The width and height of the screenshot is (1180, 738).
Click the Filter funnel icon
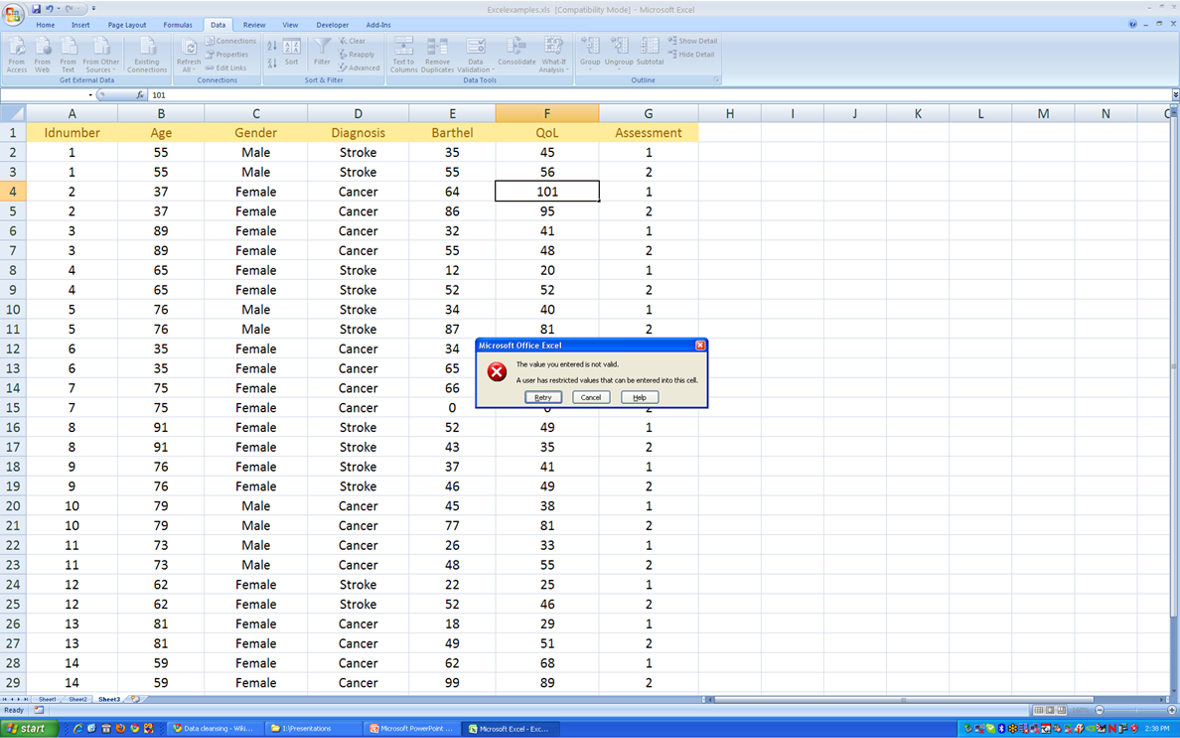pos(322,47)
